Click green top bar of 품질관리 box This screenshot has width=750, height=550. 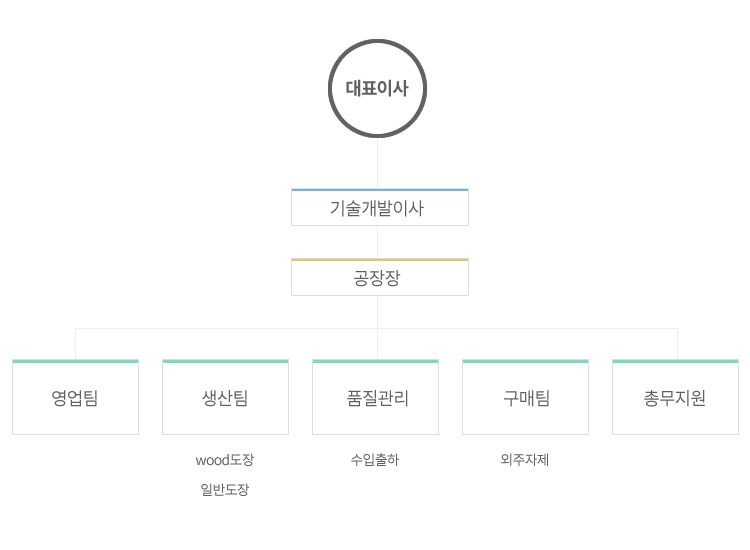coord(375,361)
